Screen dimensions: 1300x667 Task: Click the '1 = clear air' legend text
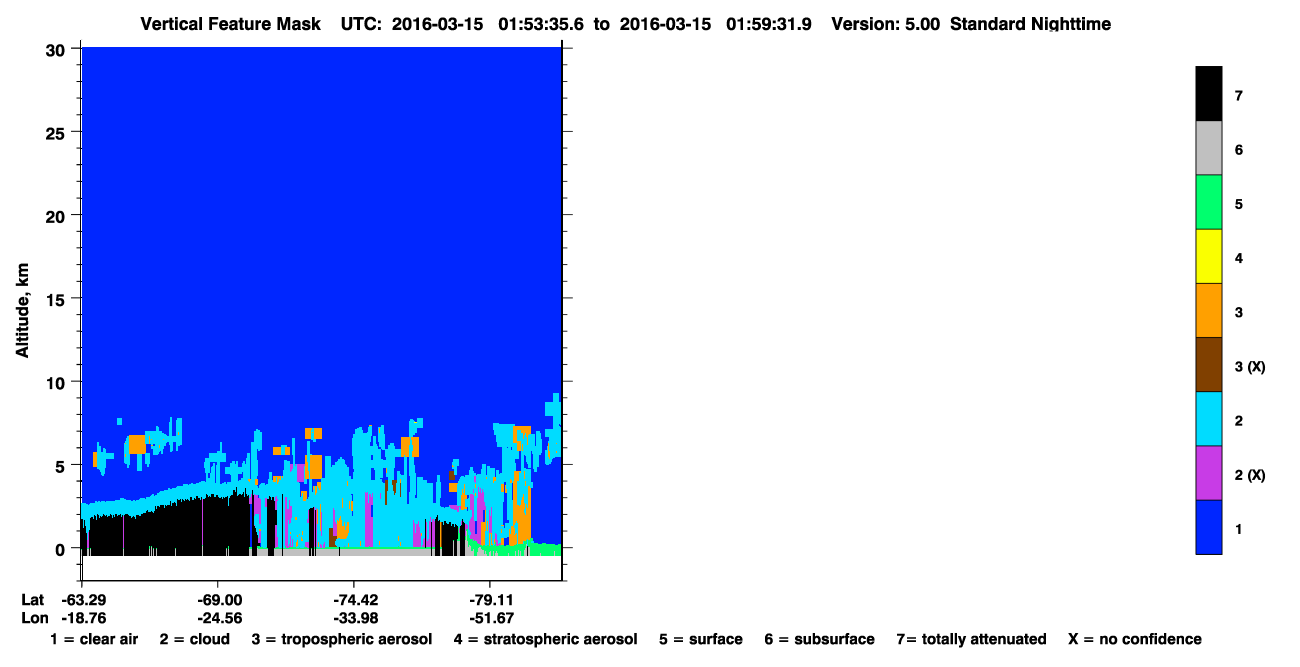coord(94,639)
